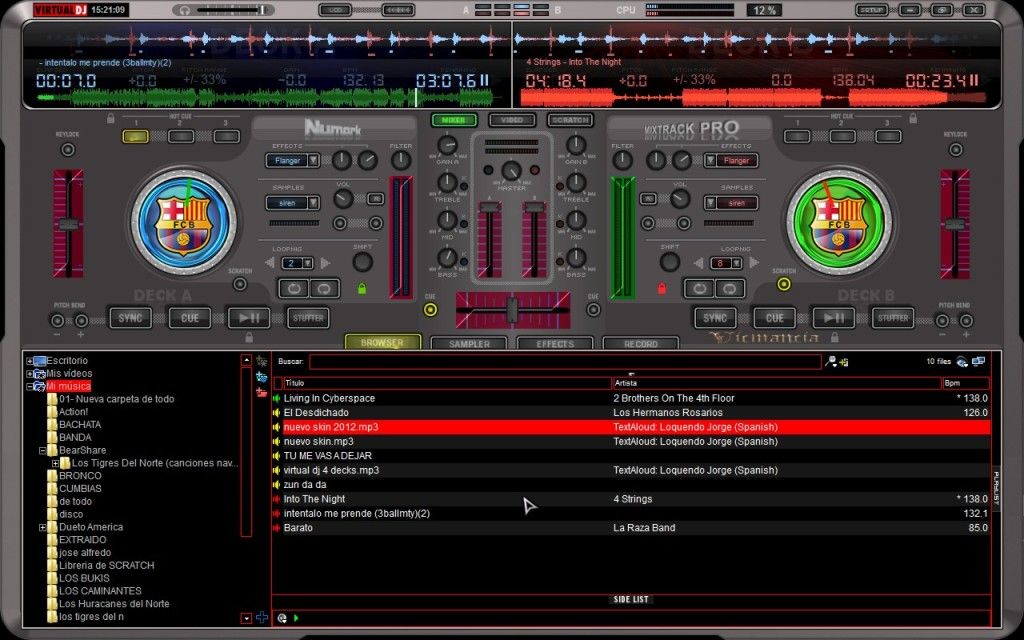Click the Deck B hot cue lock

tap(913, 119)
